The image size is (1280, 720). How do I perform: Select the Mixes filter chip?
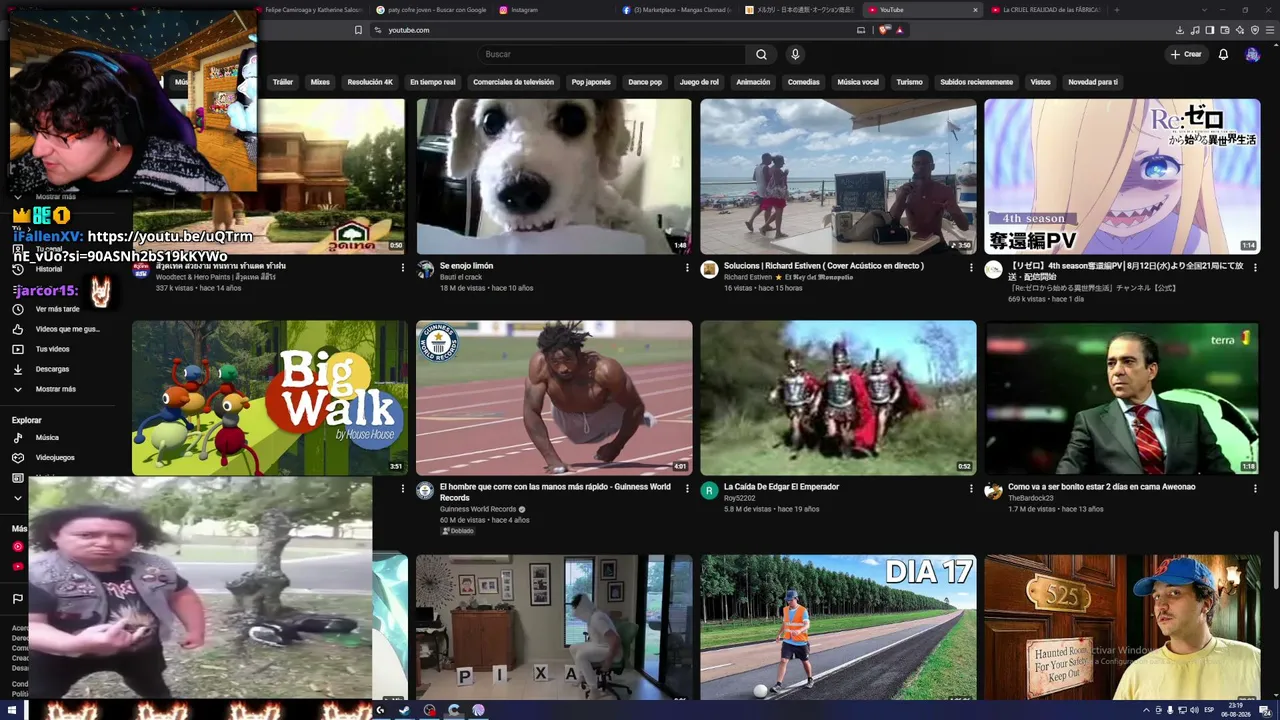click(320, 82)
